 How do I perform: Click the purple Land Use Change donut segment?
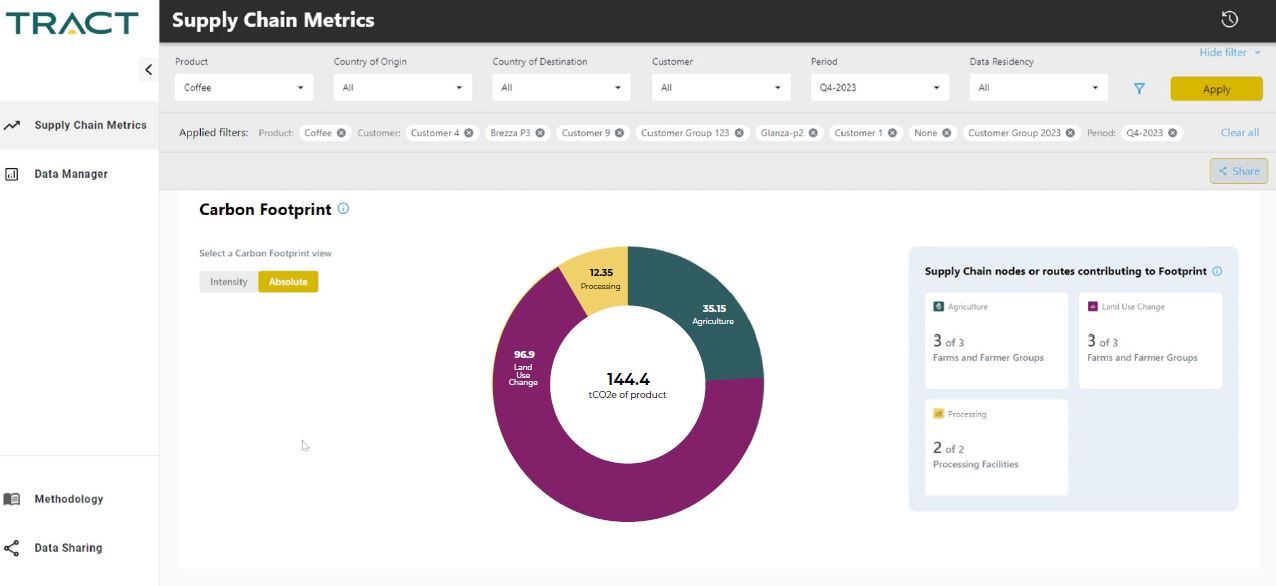[600, 490]
